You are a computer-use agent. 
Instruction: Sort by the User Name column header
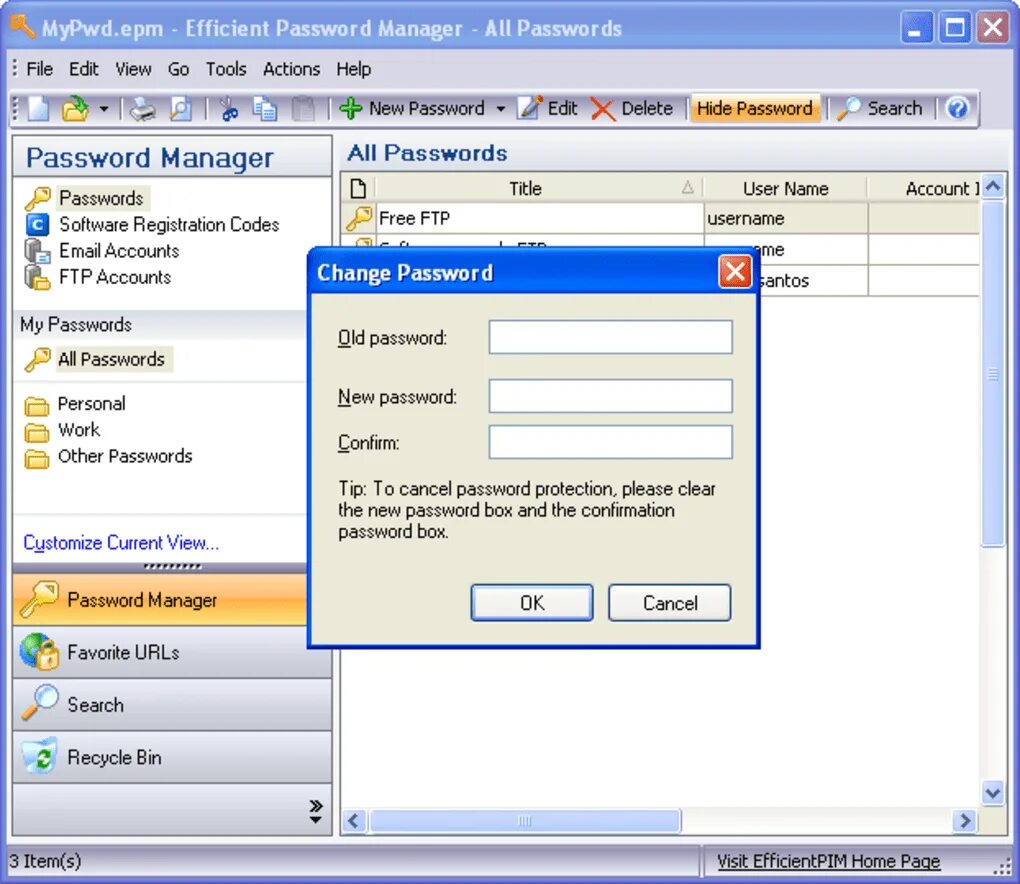785,189
